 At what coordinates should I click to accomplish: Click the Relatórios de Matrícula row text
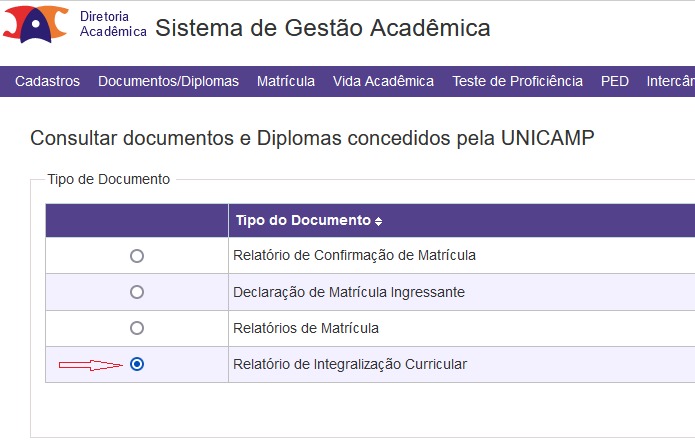pos(306,328)
